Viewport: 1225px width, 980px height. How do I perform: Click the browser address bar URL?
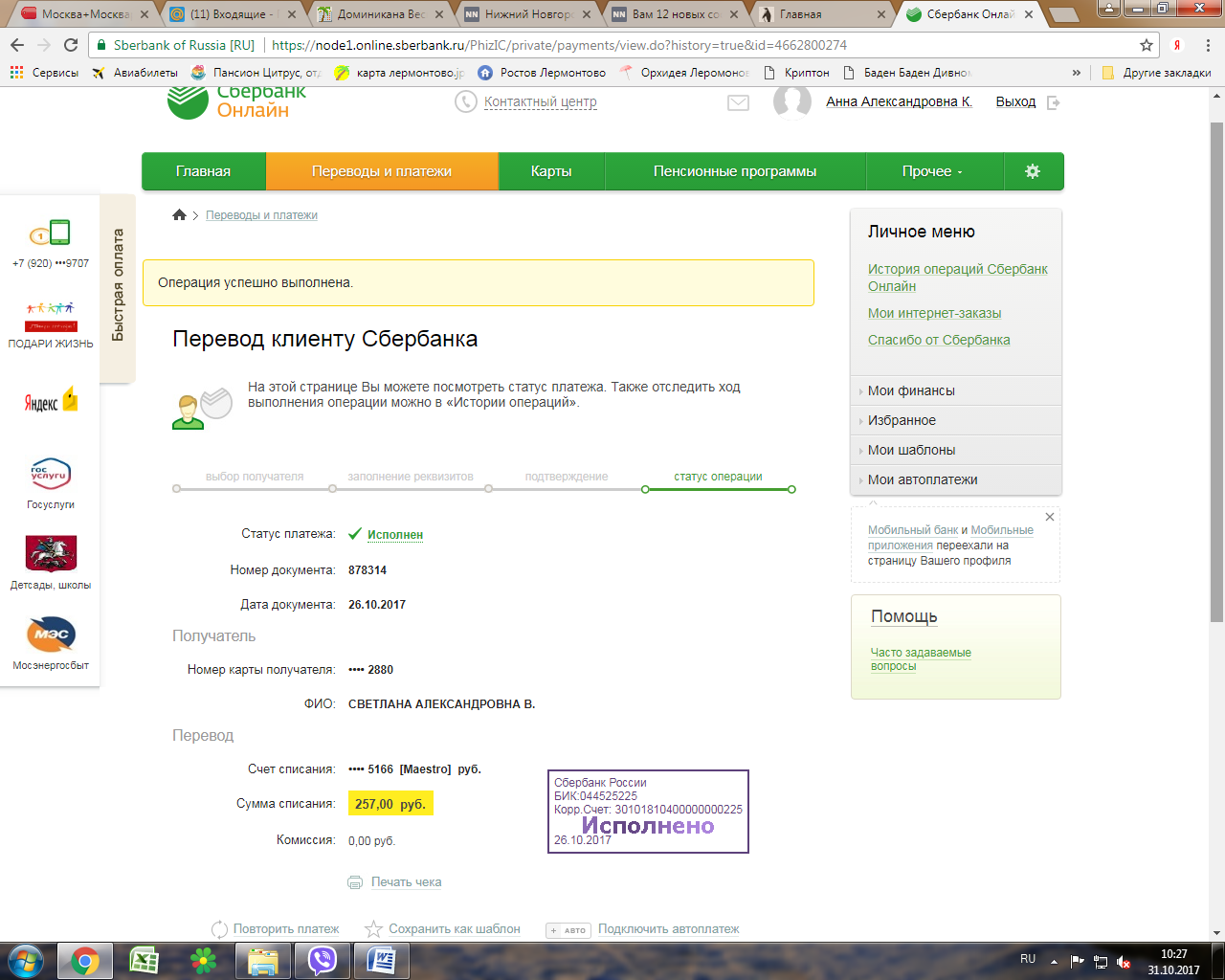click(559, 45)
